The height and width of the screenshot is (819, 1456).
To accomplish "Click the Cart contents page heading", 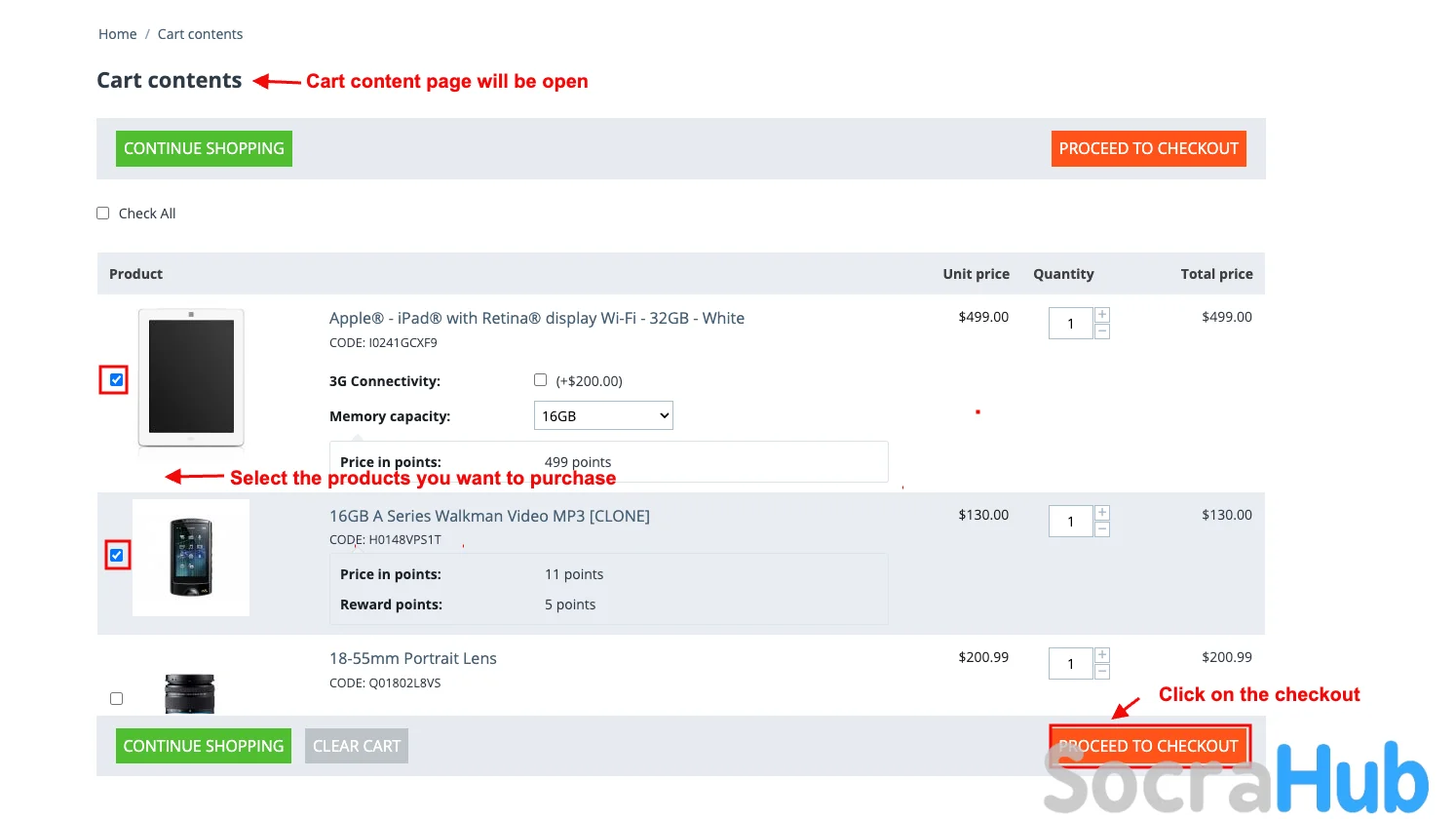I will click(170, 81).
